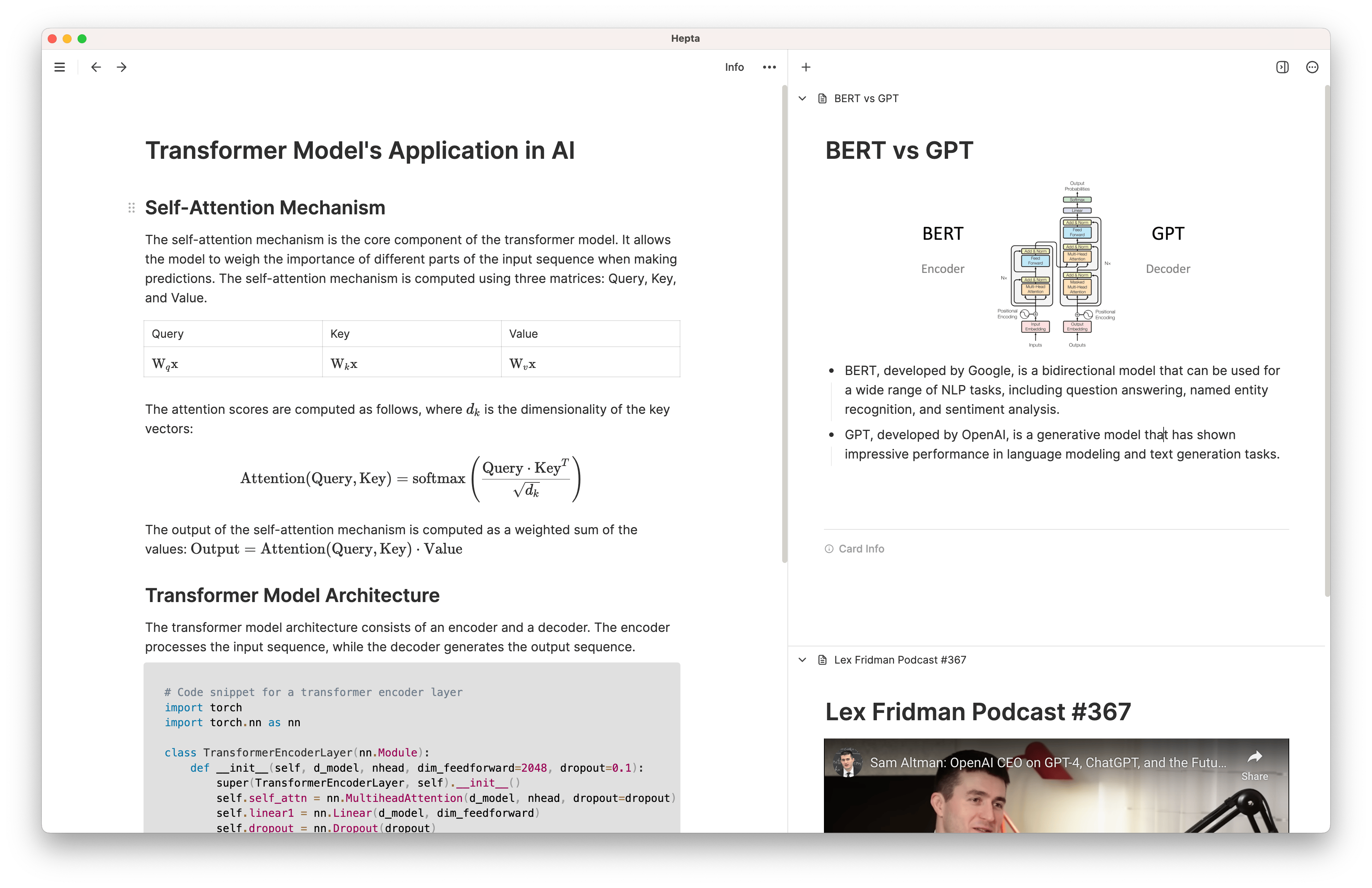Click the 'Lex Fridman Podcast #367' large heading

point(978,712)
